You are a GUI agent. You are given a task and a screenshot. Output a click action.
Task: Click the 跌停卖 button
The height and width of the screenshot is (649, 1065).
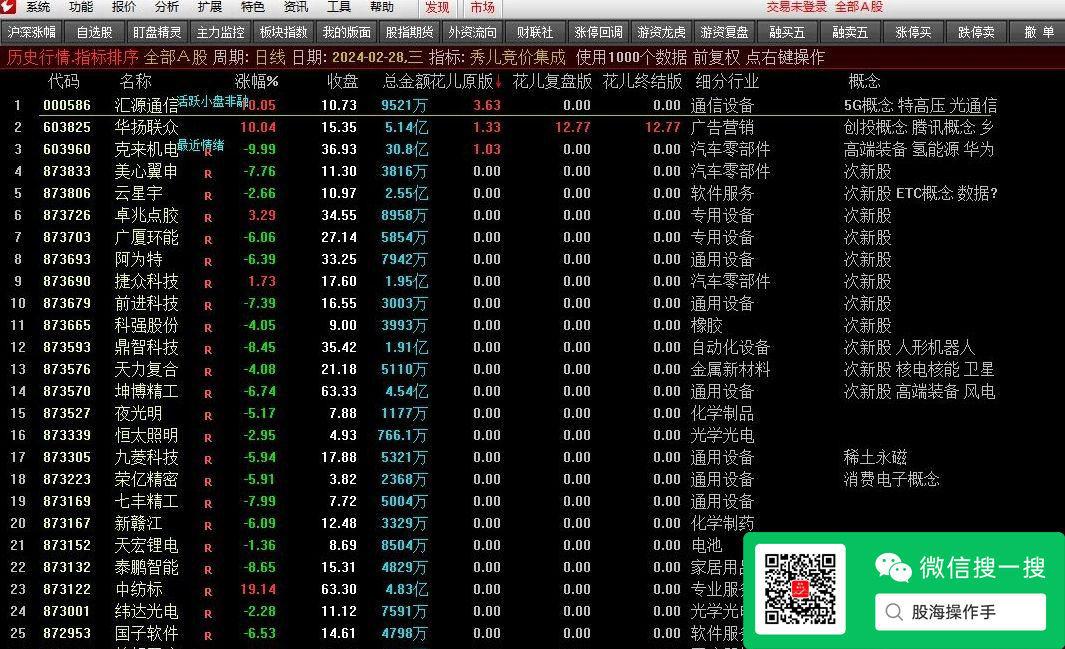(976, 32)
